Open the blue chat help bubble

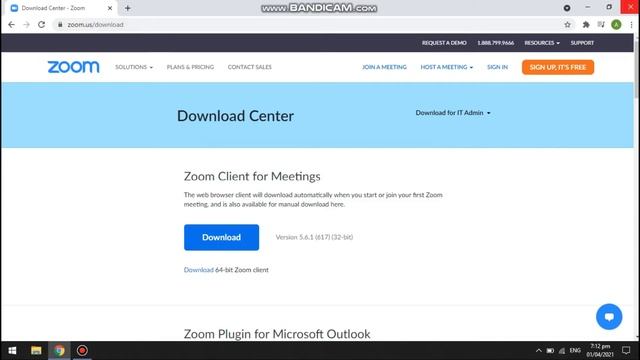[609, 317]
